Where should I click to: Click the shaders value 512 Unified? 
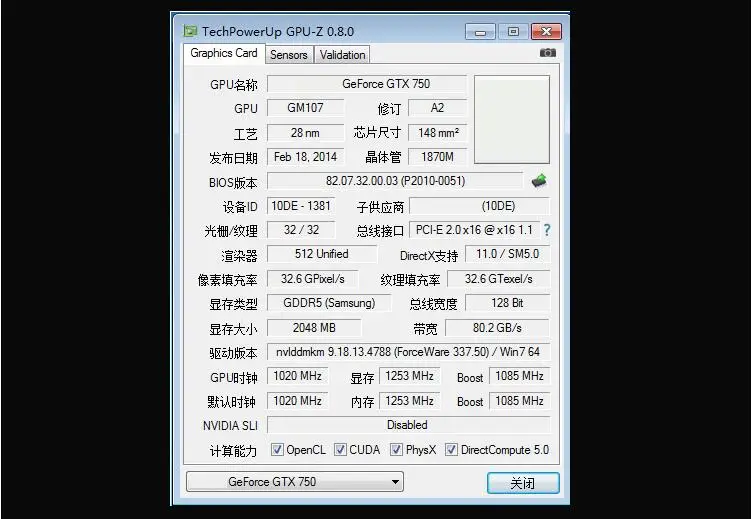tap(322, 254)
